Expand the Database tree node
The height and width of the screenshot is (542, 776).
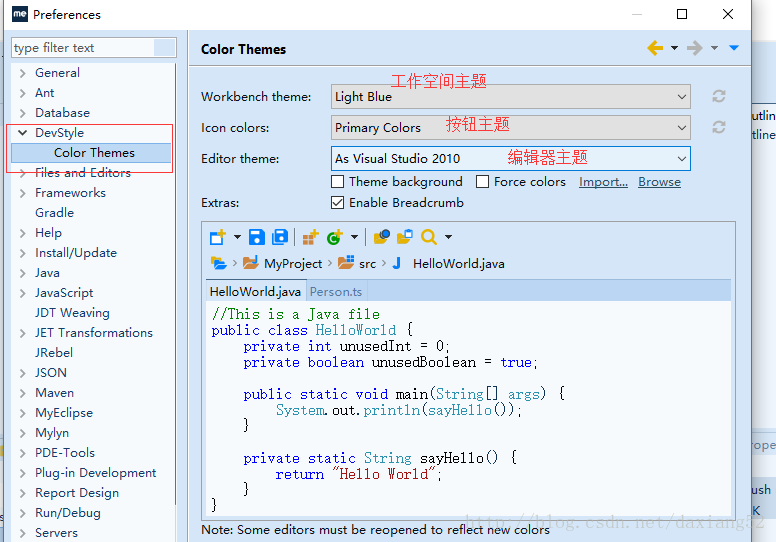pyautogui.click(x=23, y=113)
